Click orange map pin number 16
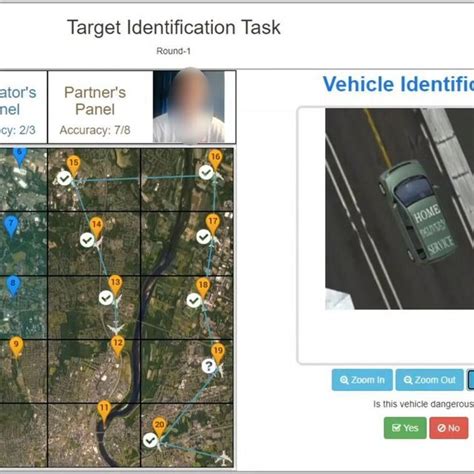The height and width of the screenshot is (474, 474). click(215, 159)
